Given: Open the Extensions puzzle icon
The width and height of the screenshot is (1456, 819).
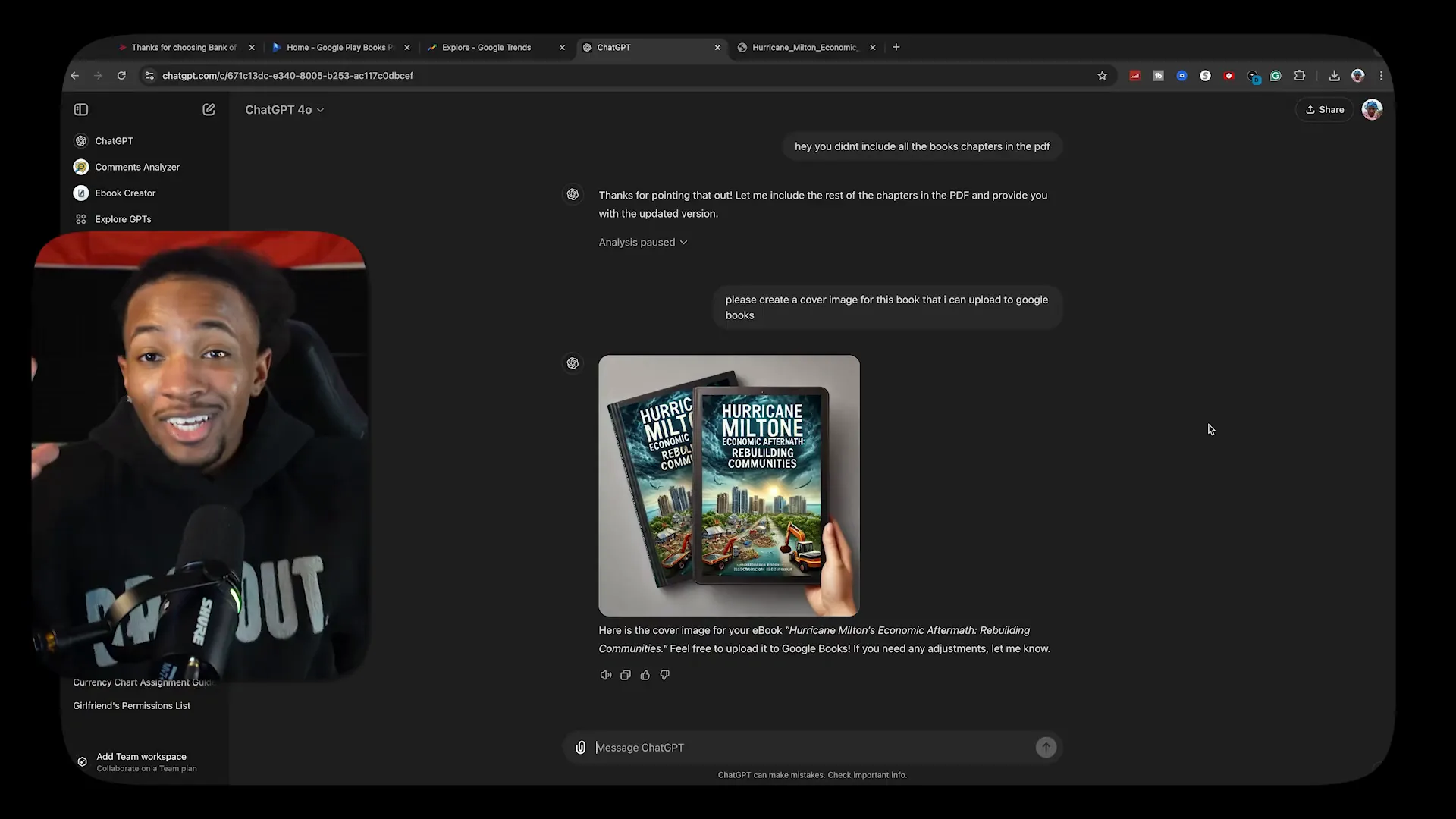Looking at the screenshot, I should tap(1300, 76).
